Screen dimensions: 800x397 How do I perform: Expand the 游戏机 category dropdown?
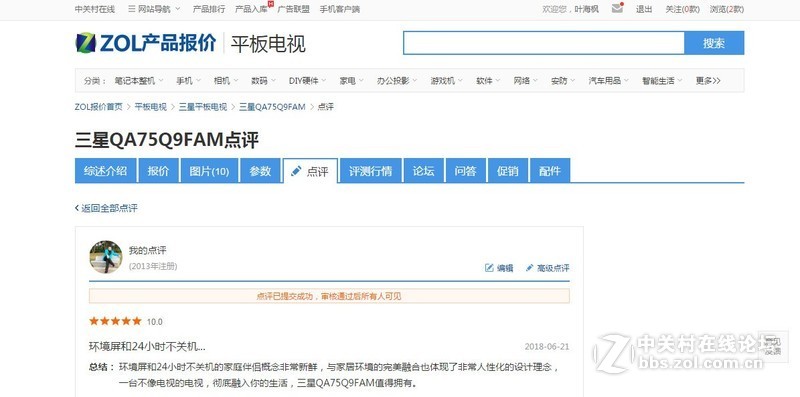click(446, 81)
